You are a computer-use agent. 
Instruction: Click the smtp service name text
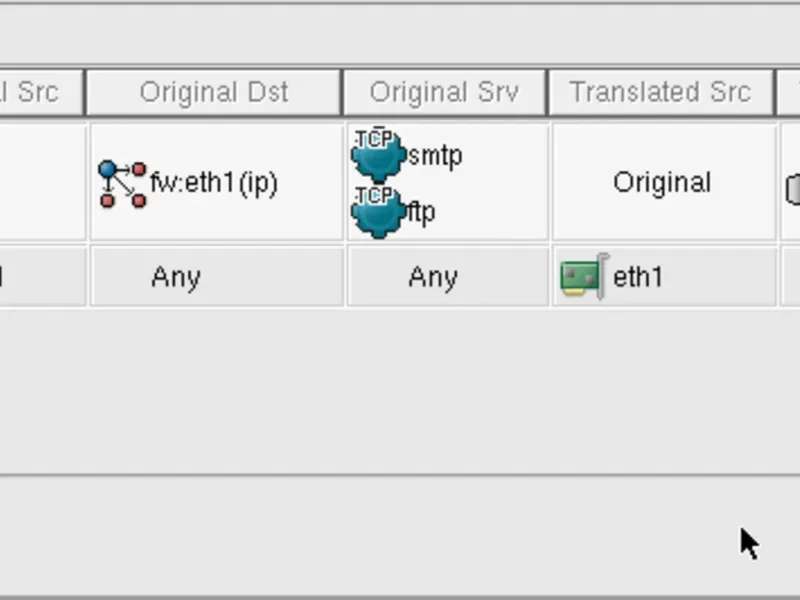[x=435, y=156]
